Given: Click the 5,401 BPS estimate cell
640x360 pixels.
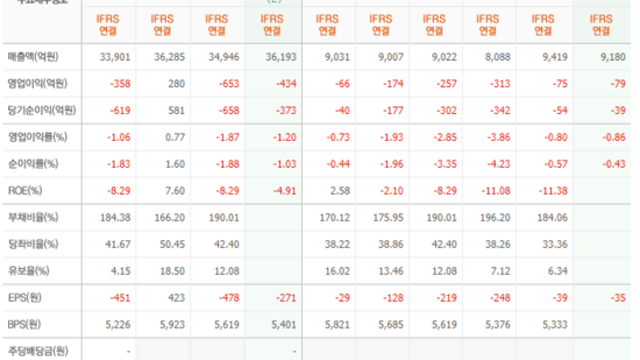Looking at the screenshot, I should click(x=284, y=324).
